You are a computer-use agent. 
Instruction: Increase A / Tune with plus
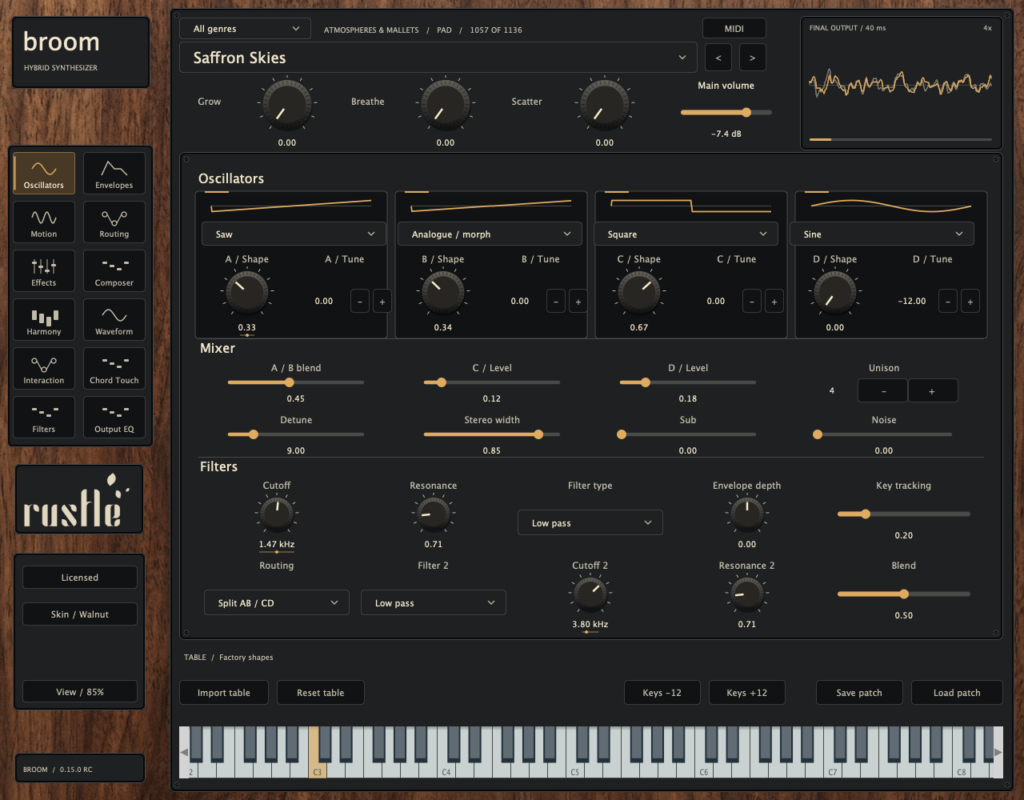[382, 301]
